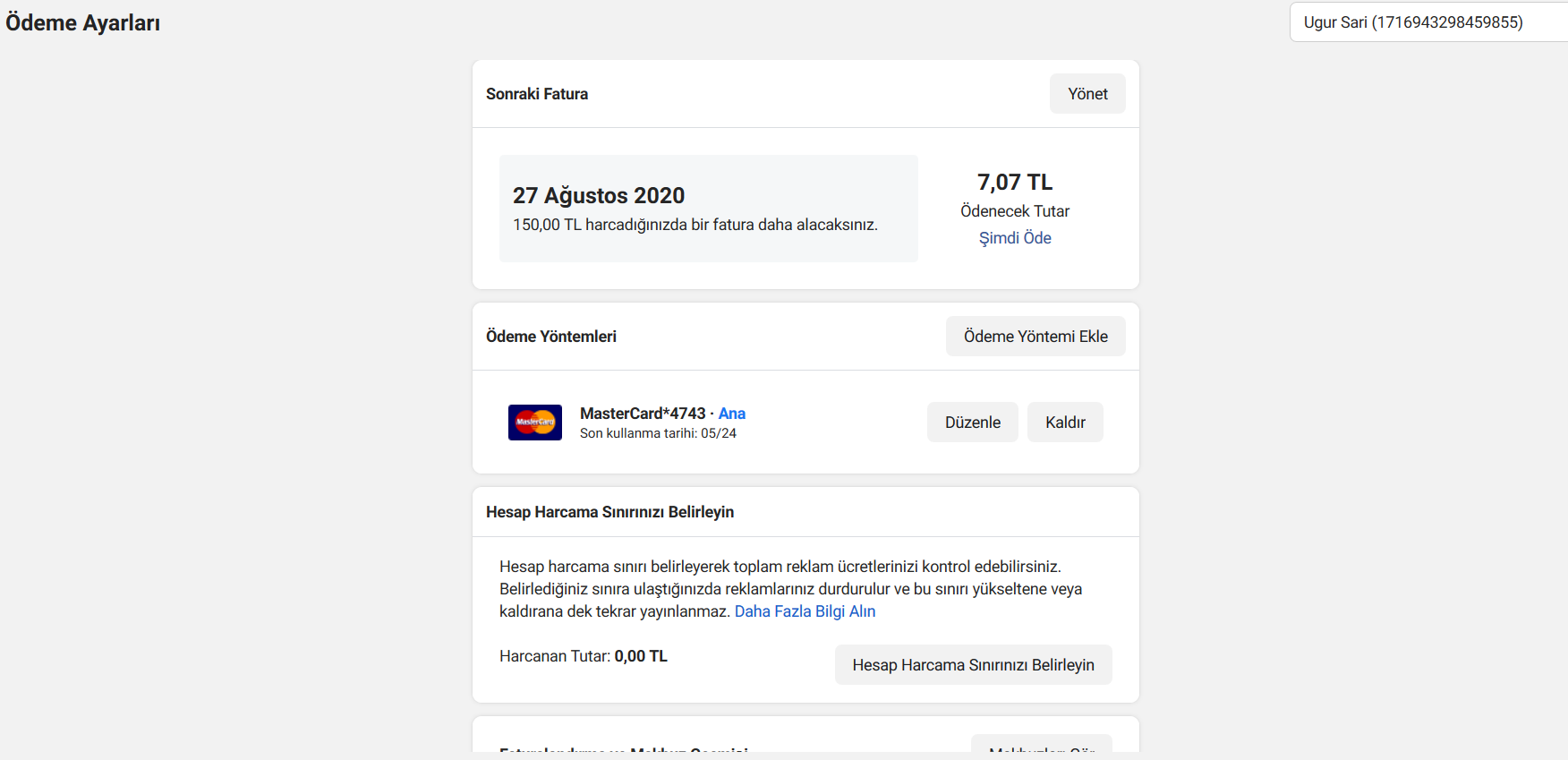Click the Harcanan Tutar 0,00 TL text
Screen dimensions: 1568x760
(584, 656)
